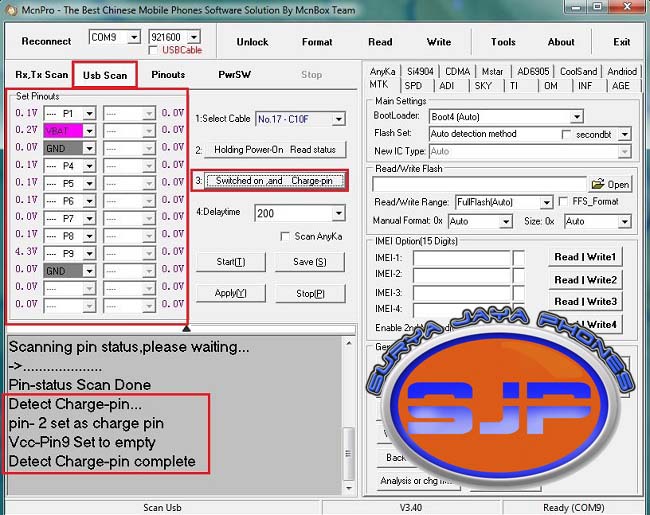The height and width of the screenshot is (515, 650).
Task: Open the COM9 port dropdown
Action: pos(134,37)
